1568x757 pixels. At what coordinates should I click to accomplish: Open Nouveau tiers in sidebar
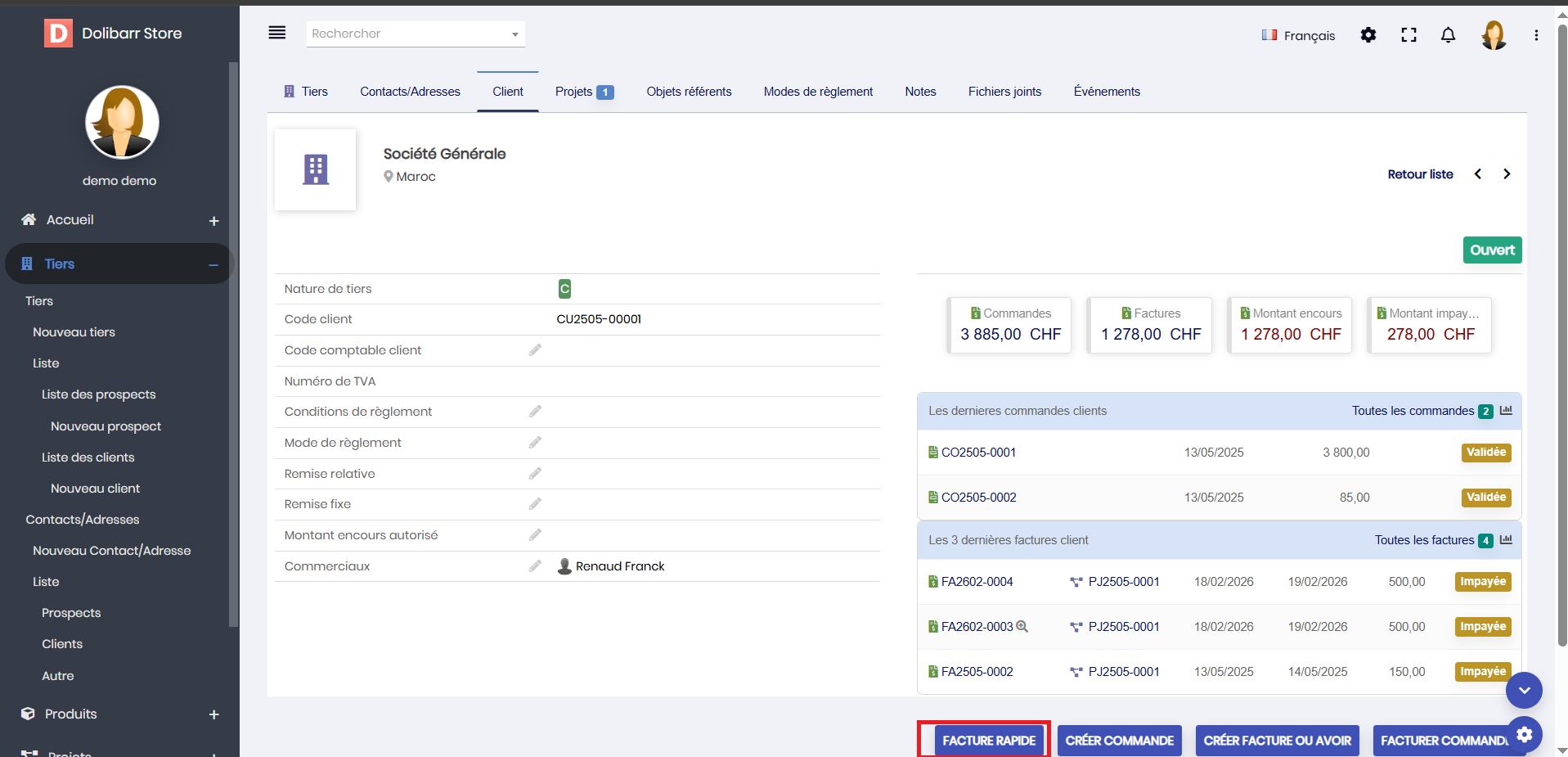pyautogui.click(x=74, y=332)
